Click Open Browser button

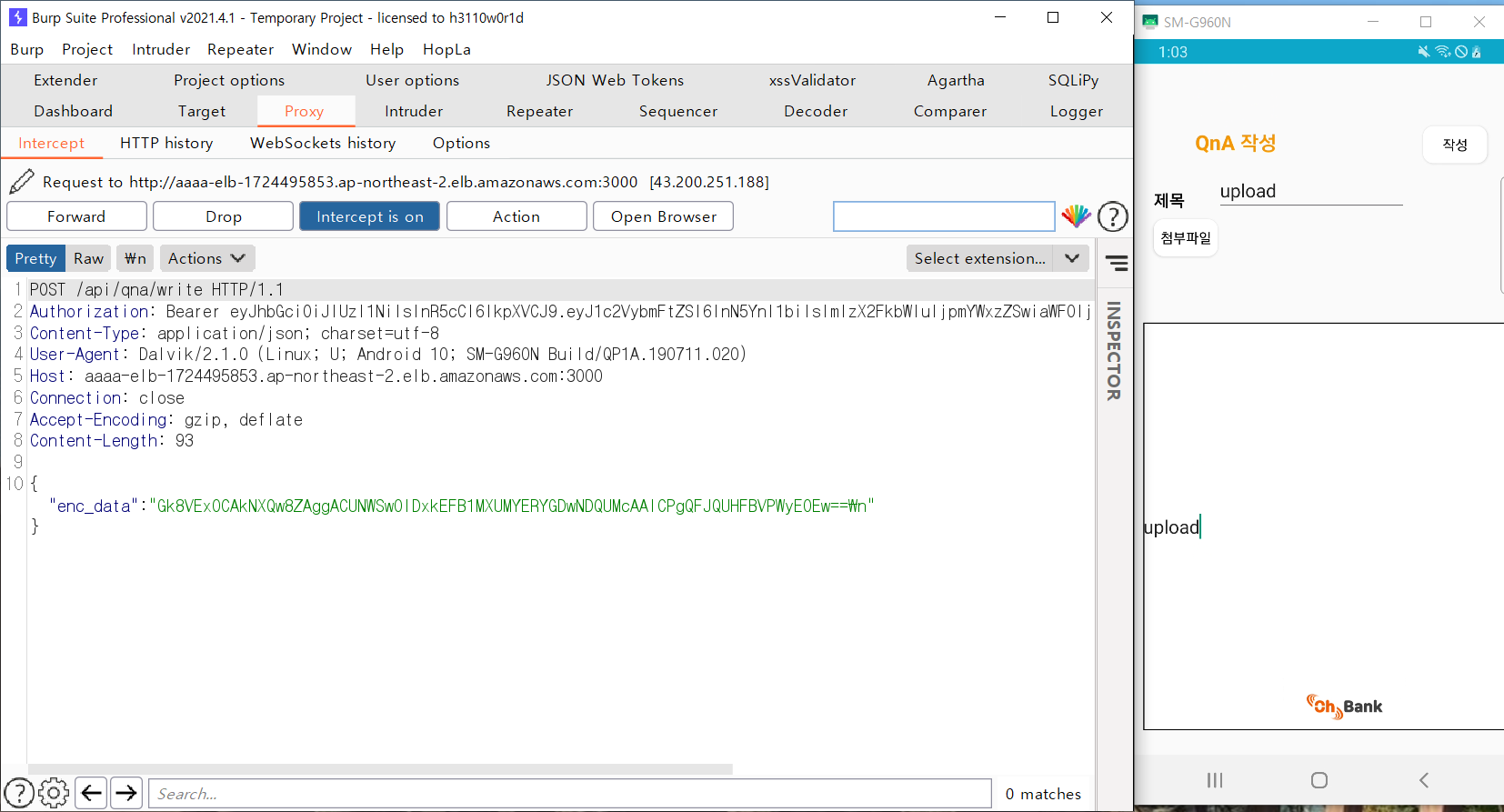click(664, 216)
